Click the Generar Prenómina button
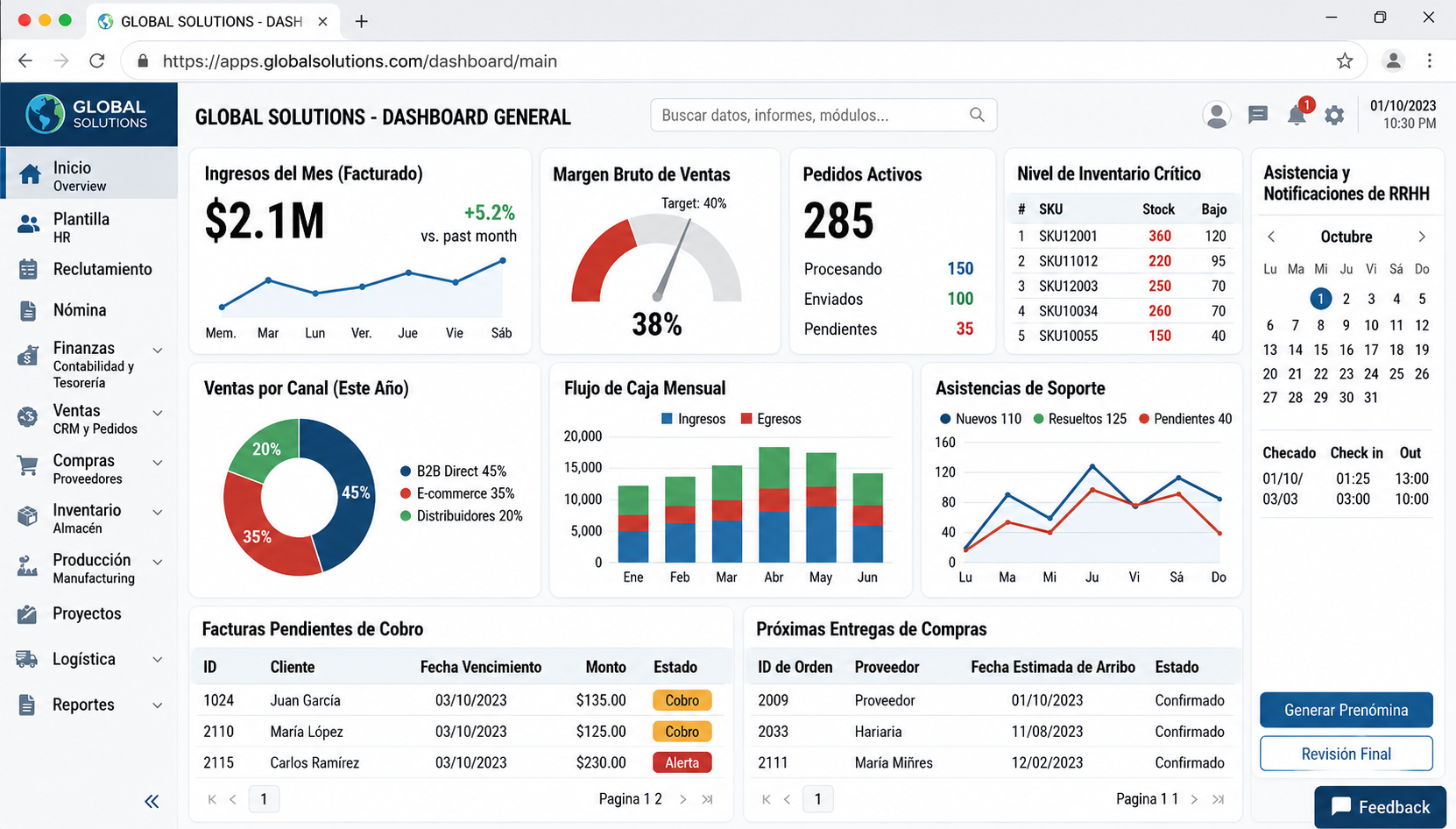1456x829 pixels. coord(1346,710)
